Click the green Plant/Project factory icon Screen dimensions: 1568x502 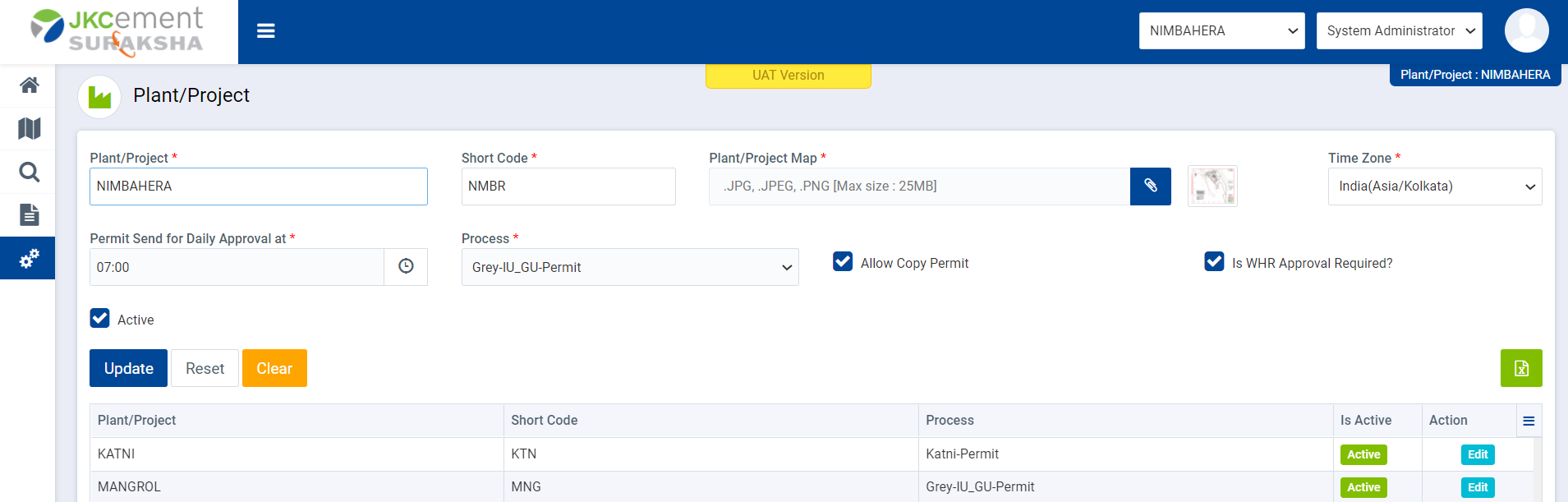[99, 97]
